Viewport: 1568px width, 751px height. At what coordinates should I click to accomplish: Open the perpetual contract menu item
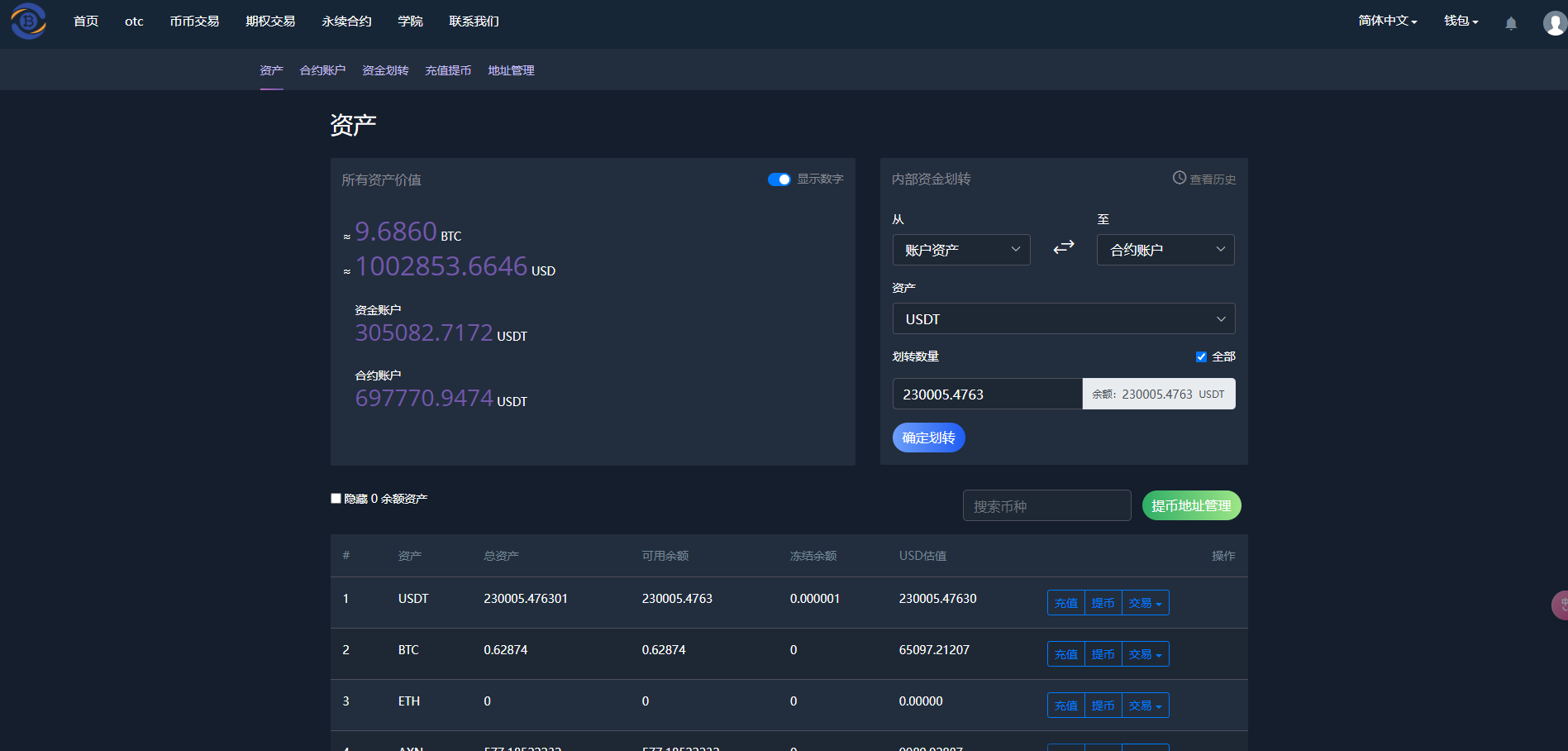click(x=346, y=22)
